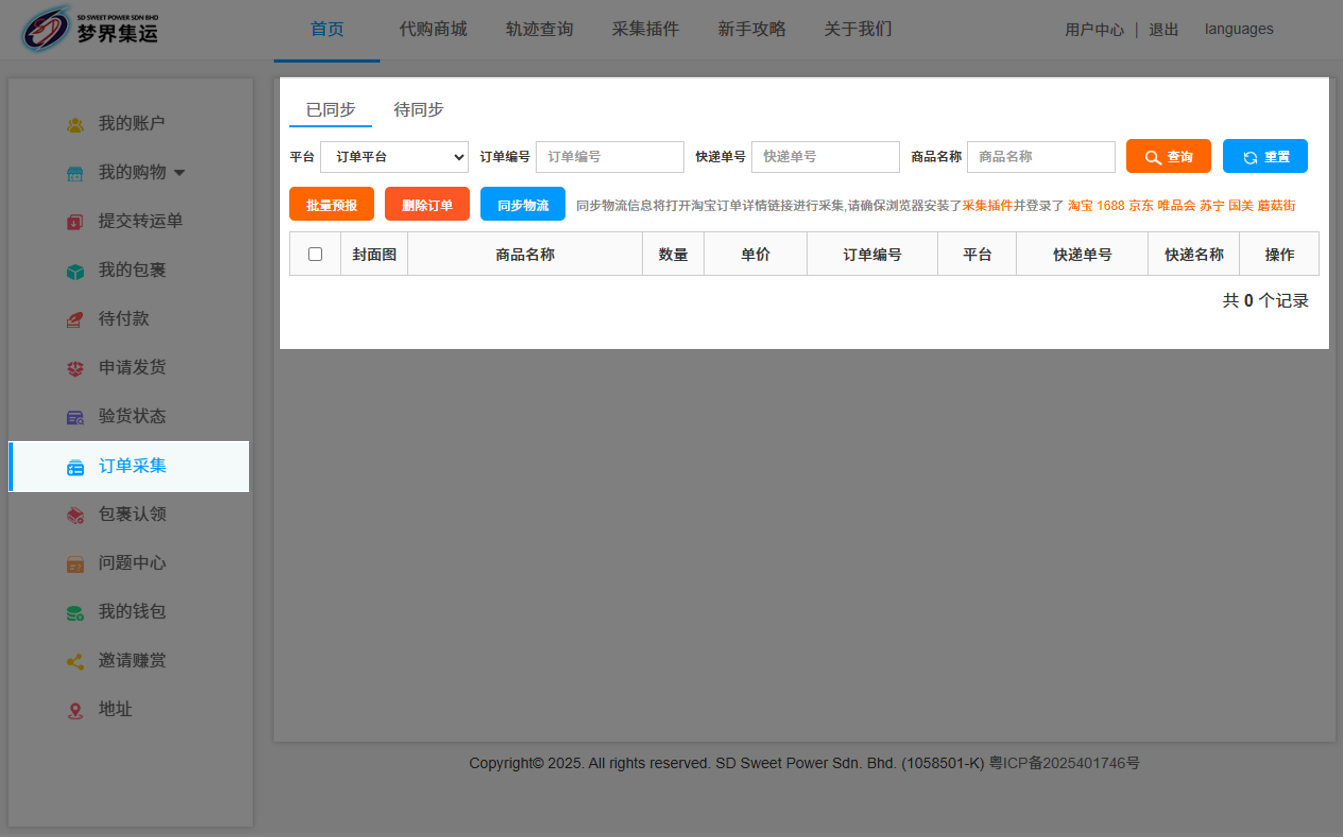Open the languages menu

[x=1239, y=29]
